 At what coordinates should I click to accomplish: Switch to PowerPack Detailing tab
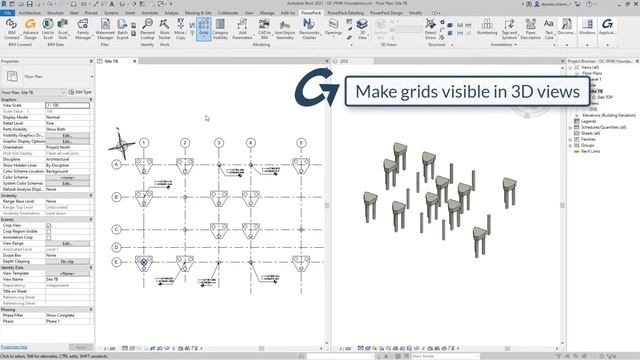[x=345, y=13]
